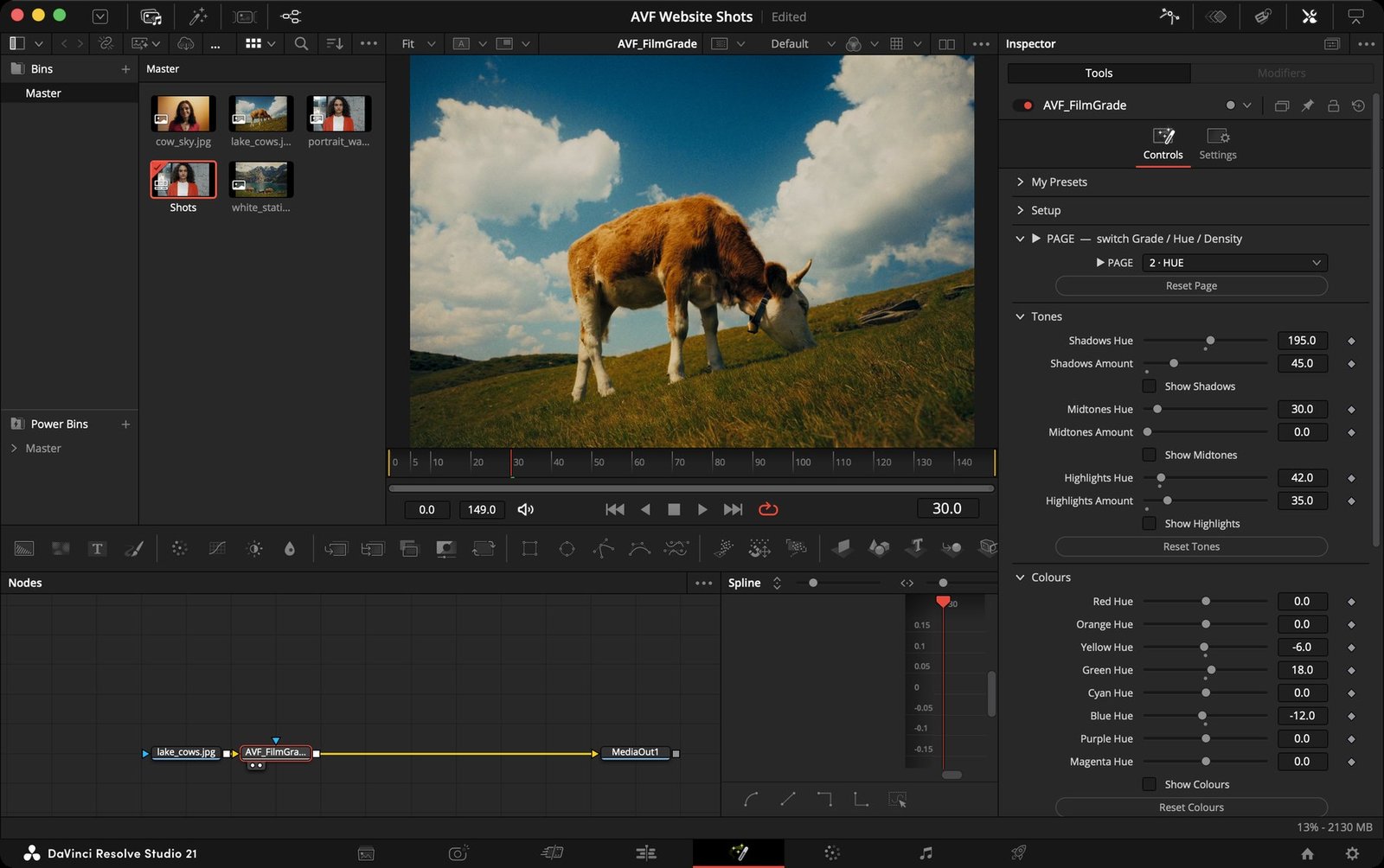Pin the AVF_FilmGrade inspector controls

[1308, 105]
